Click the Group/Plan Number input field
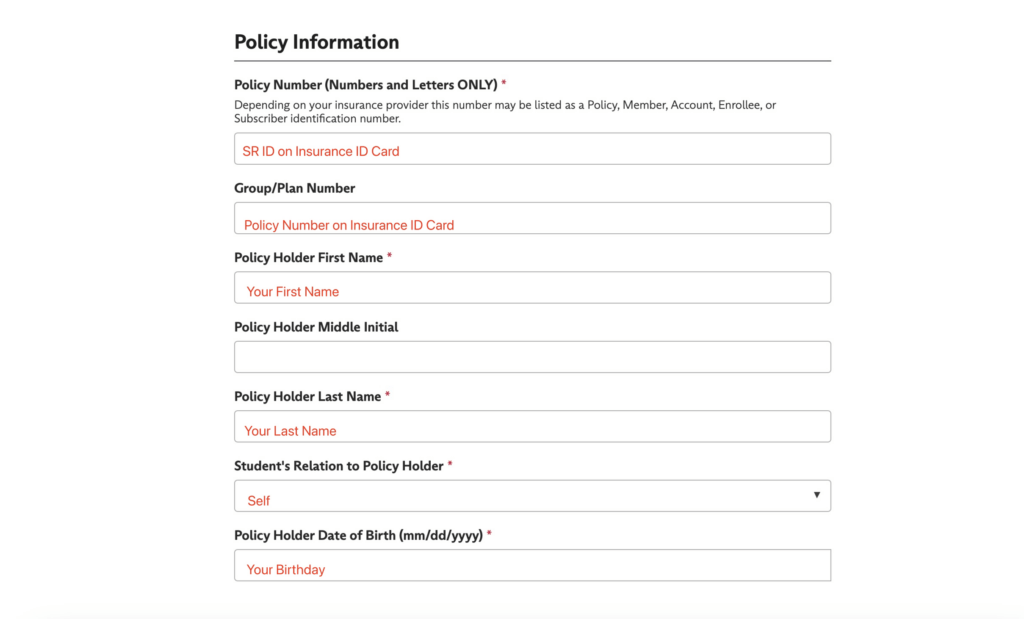Viewport: 1024px width, 619px height. click(x=532, y=218)
